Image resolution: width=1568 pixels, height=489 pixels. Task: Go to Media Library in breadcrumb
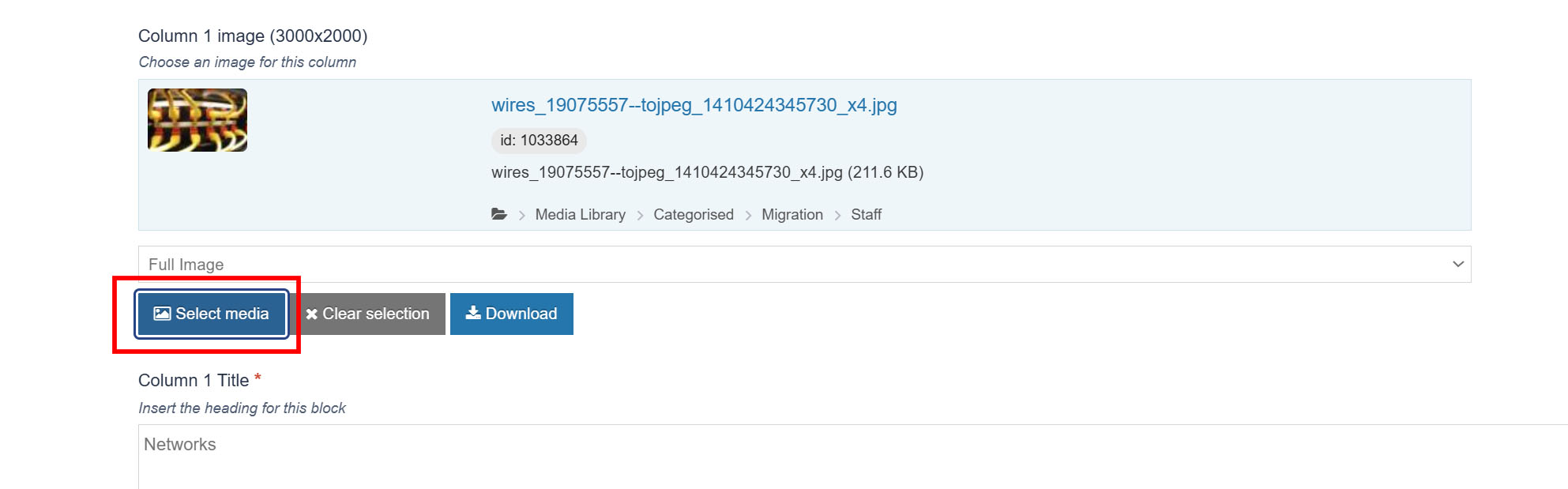coord(580,215)
